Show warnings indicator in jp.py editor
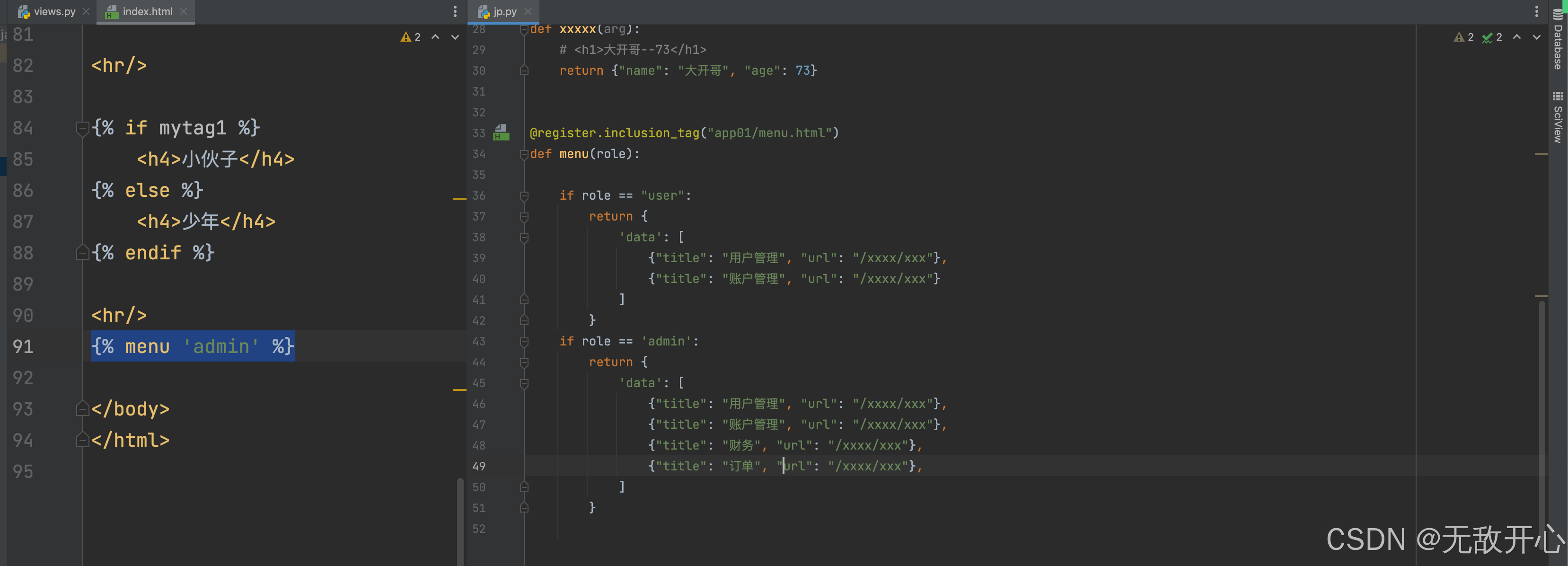The image size is (1568, 566). pos(1464,37)
